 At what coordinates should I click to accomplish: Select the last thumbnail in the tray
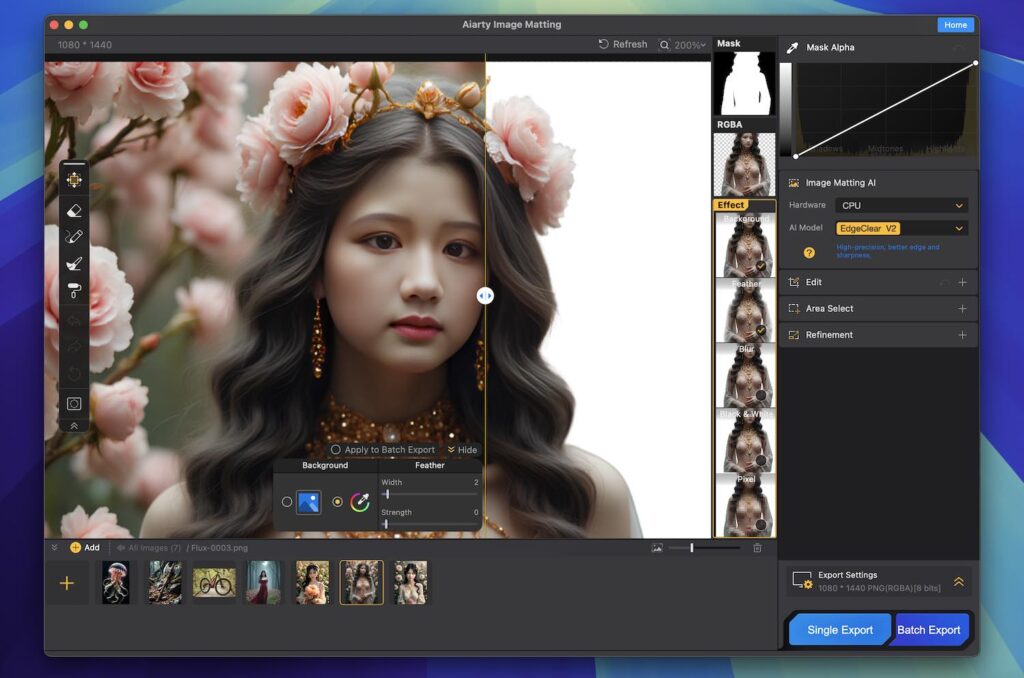coord(410,583)
